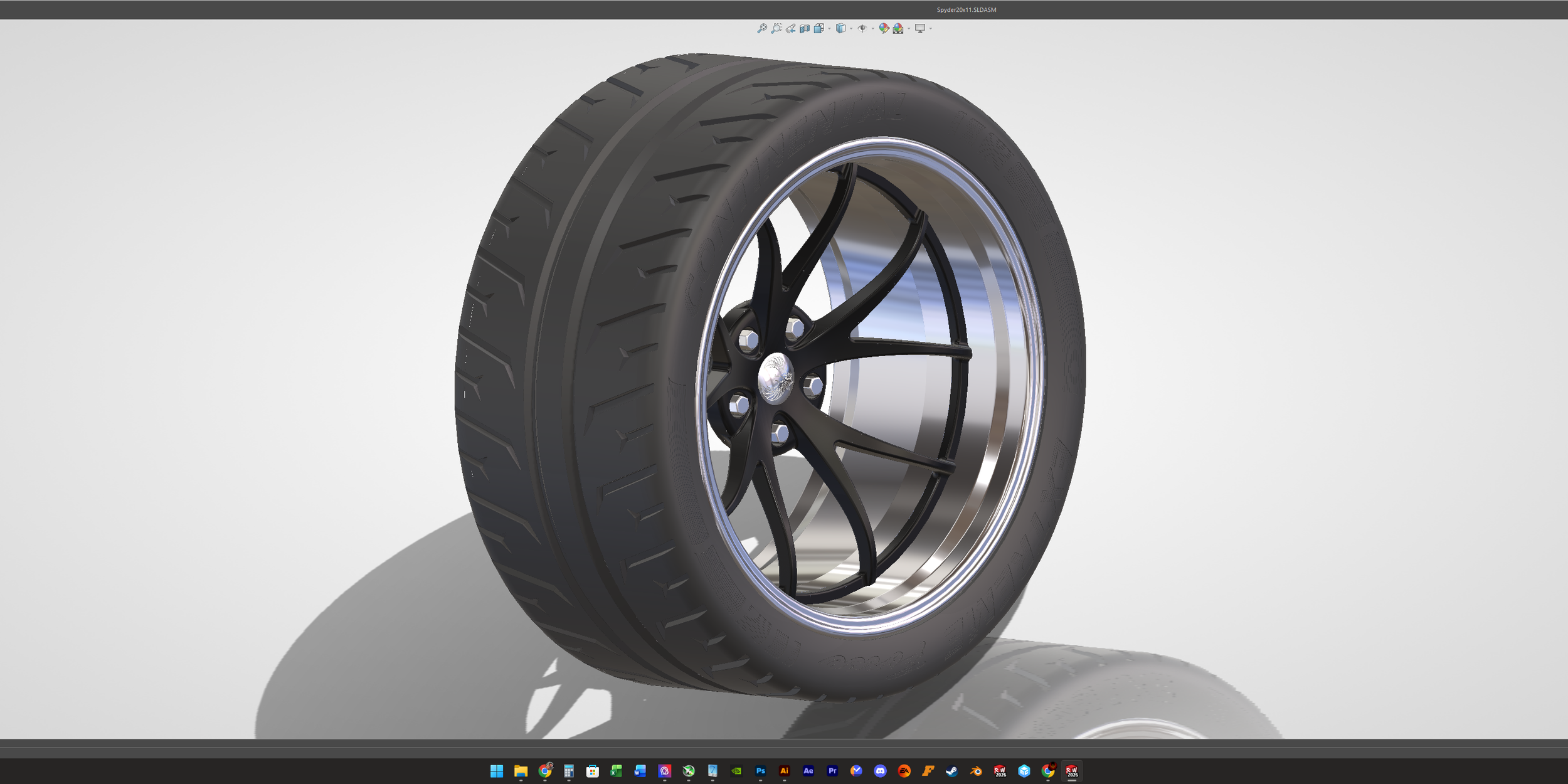Launch Photoshop from the taskbar
This screenshot has width=1568, height=784.
tap(760, 771)
